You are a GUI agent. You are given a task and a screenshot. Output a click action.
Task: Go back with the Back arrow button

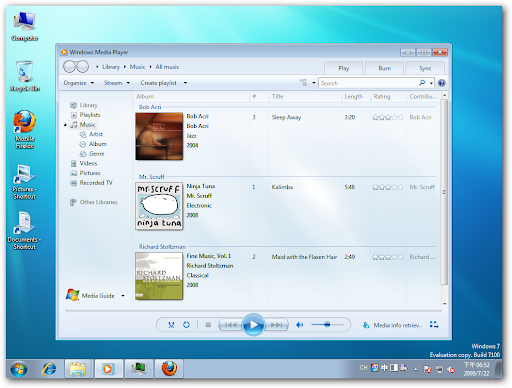tap(70, 67)
